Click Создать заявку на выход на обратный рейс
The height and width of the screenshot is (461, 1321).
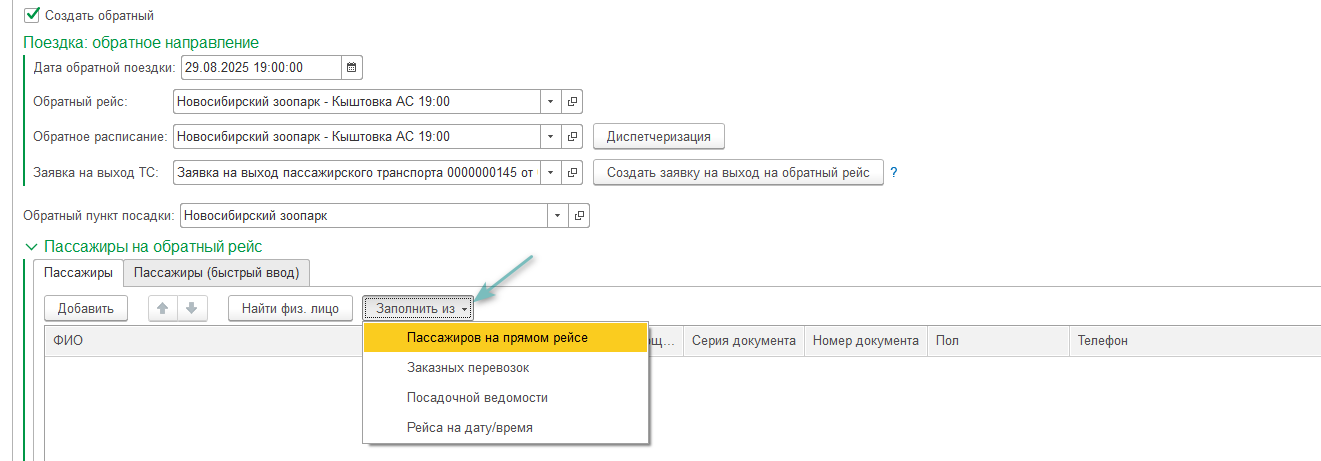tap(738, 173)
